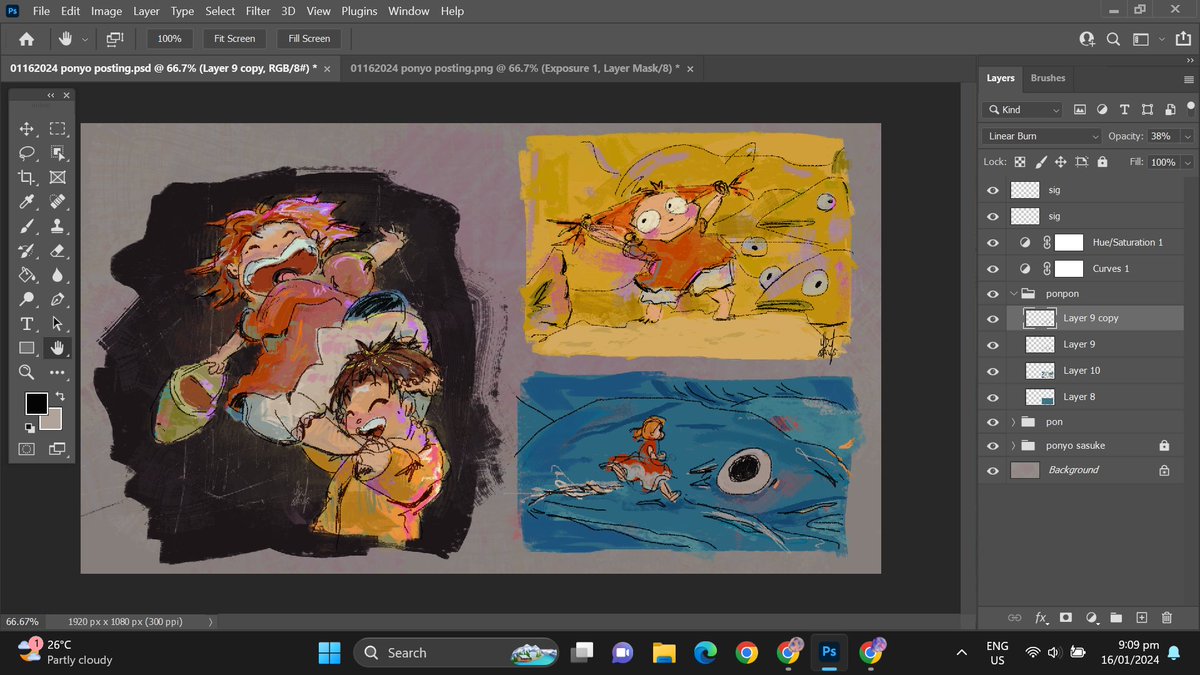
Task: Select the Lasso tool
Action: [x=27, y=153]
